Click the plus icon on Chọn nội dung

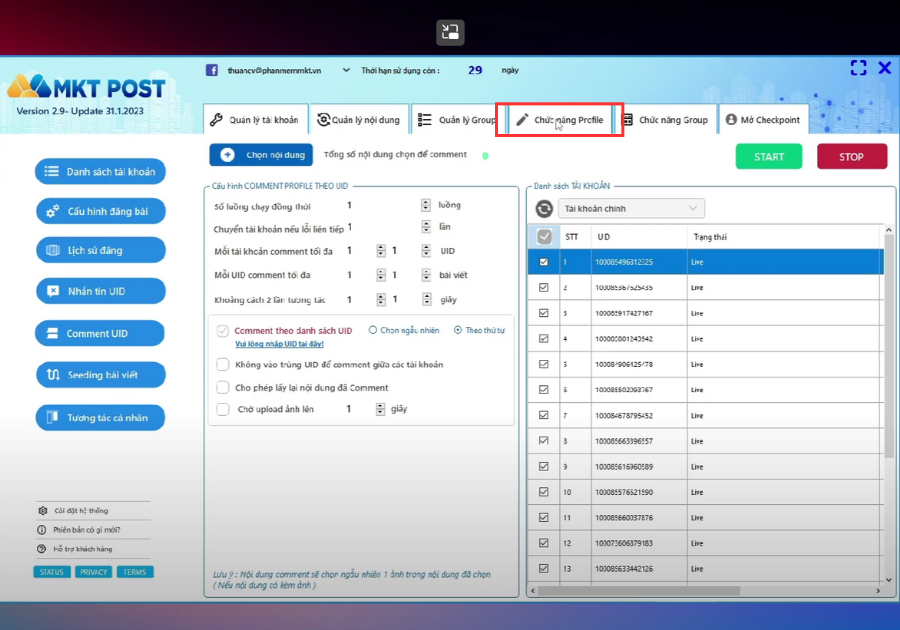coord(227,155)
